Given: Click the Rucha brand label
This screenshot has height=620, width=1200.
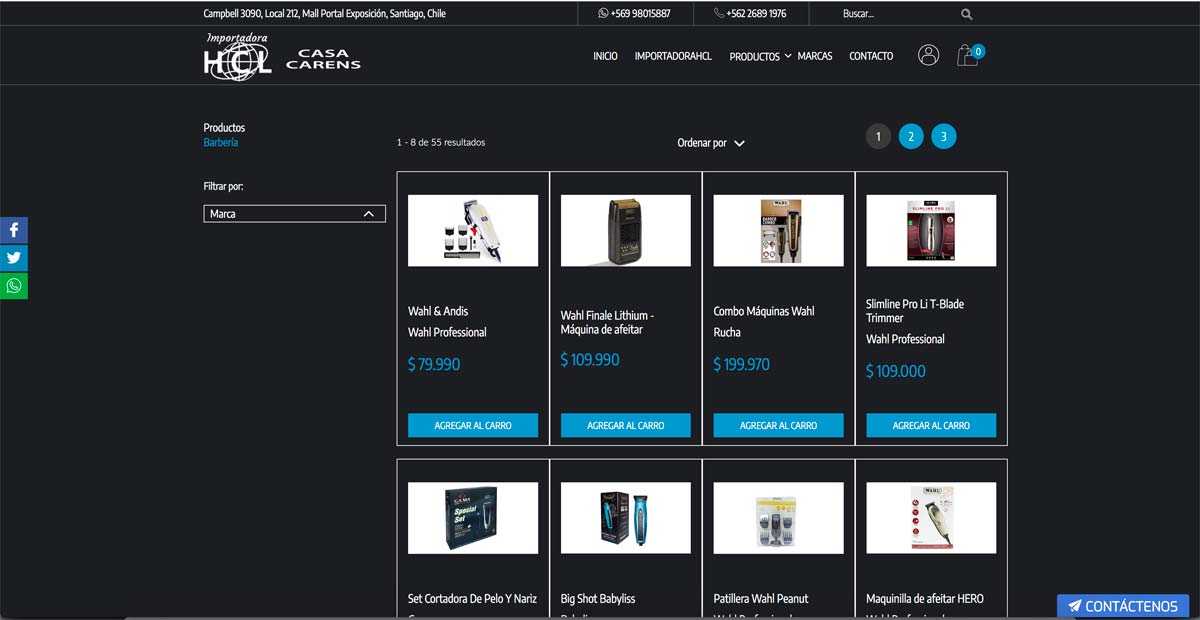Looking at the screenshot, I should [x=727, y=332].
